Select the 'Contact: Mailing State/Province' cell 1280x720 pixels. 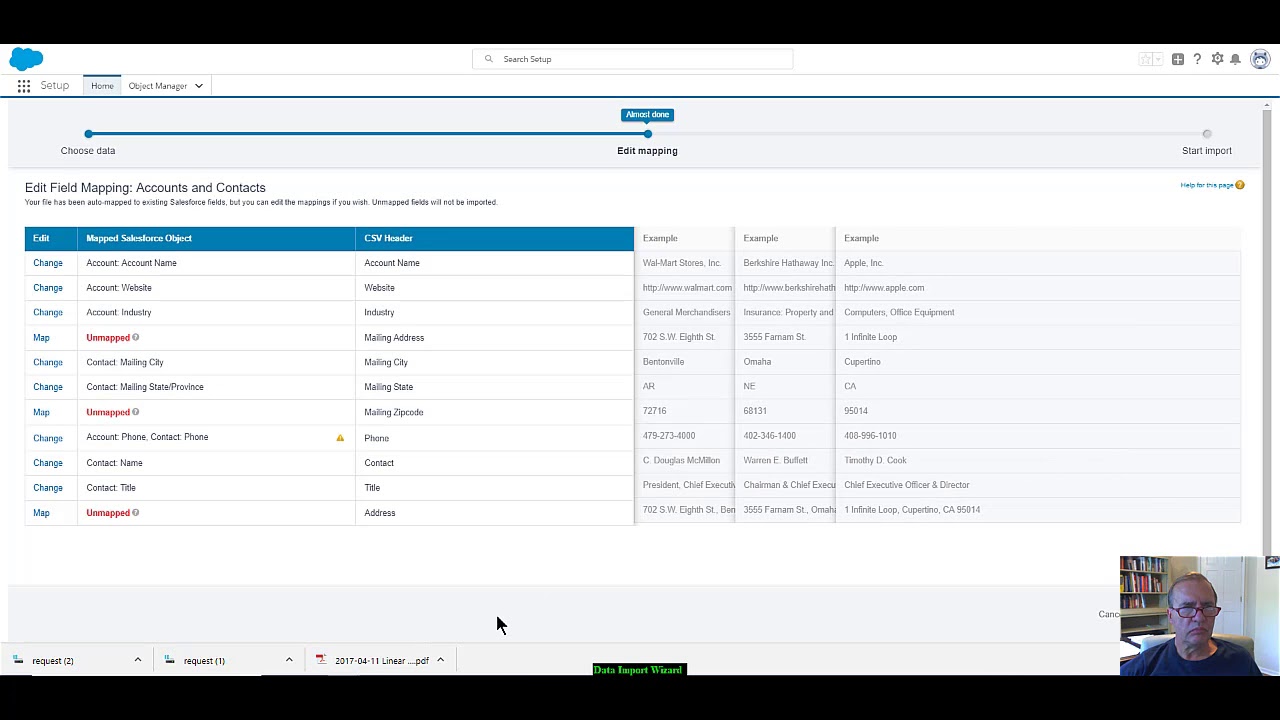tap(216, 387)
